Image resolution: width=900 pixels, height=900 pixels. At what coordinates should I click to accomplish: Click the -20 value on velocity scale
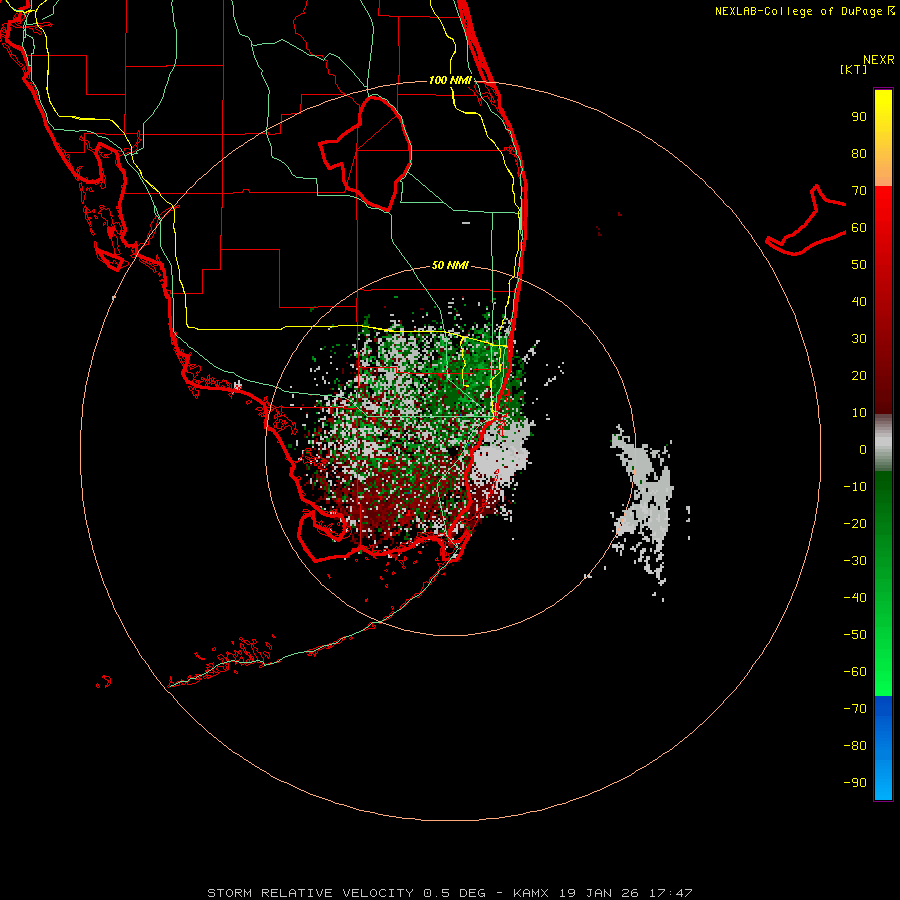855,523
